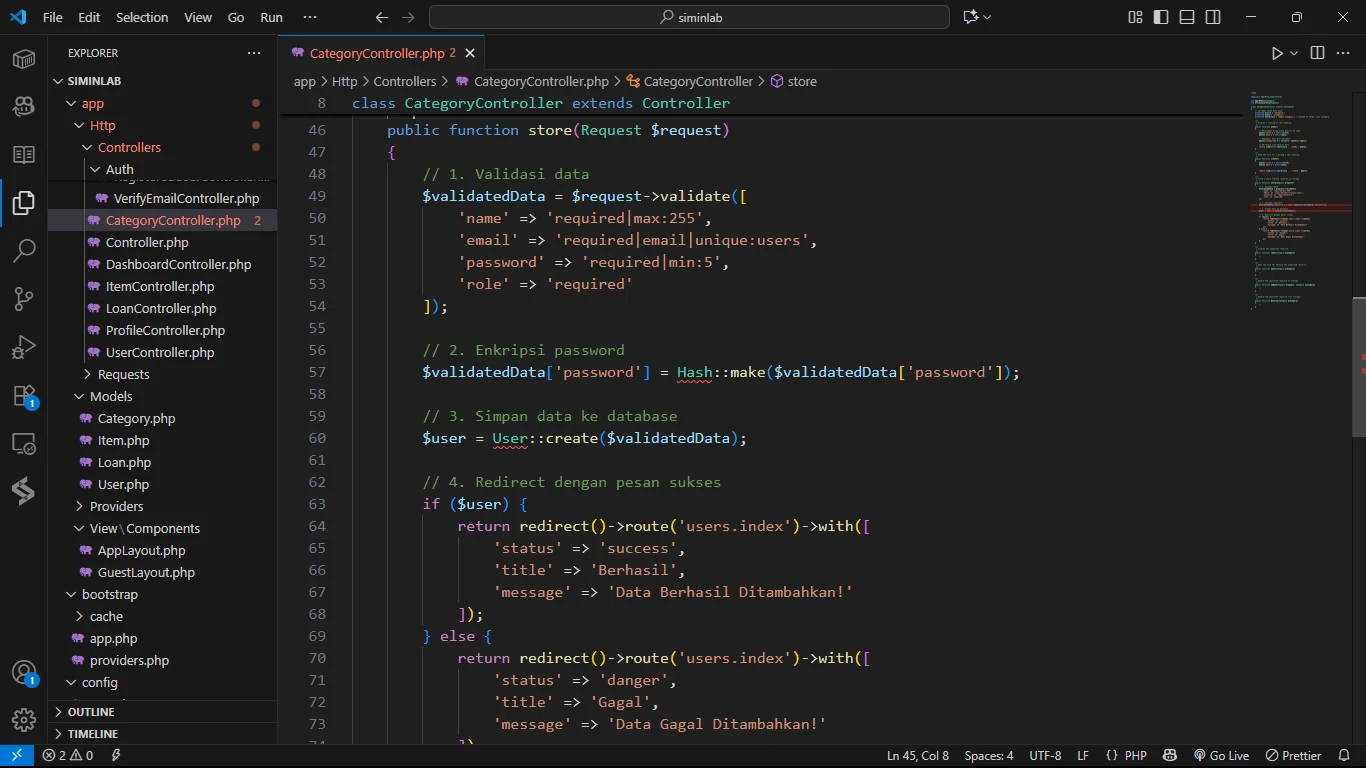Viewport: 1366px width, 768px height.
Task: Click the editor vertical scrollbar thumb
Action: pos(1359,367)
